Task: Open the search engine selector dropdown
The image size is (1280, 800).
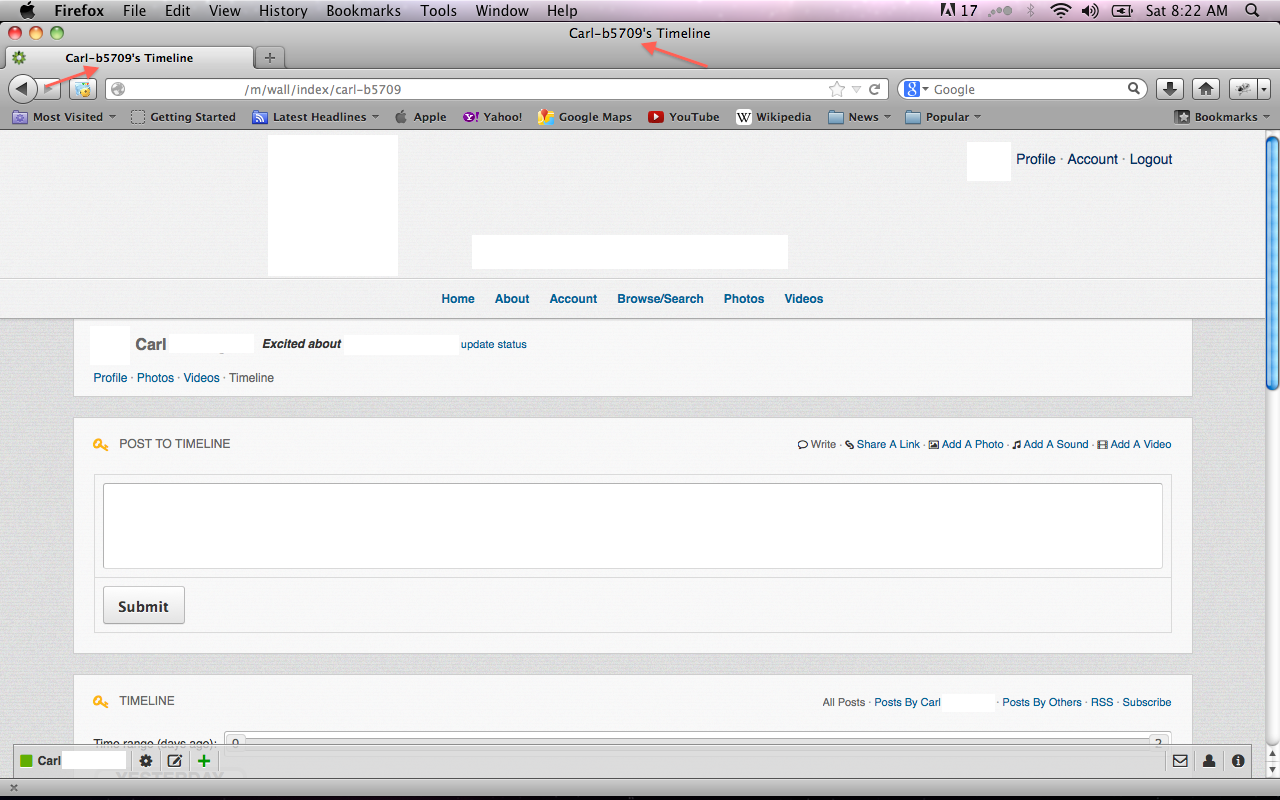Action: (x=916, y=89)
